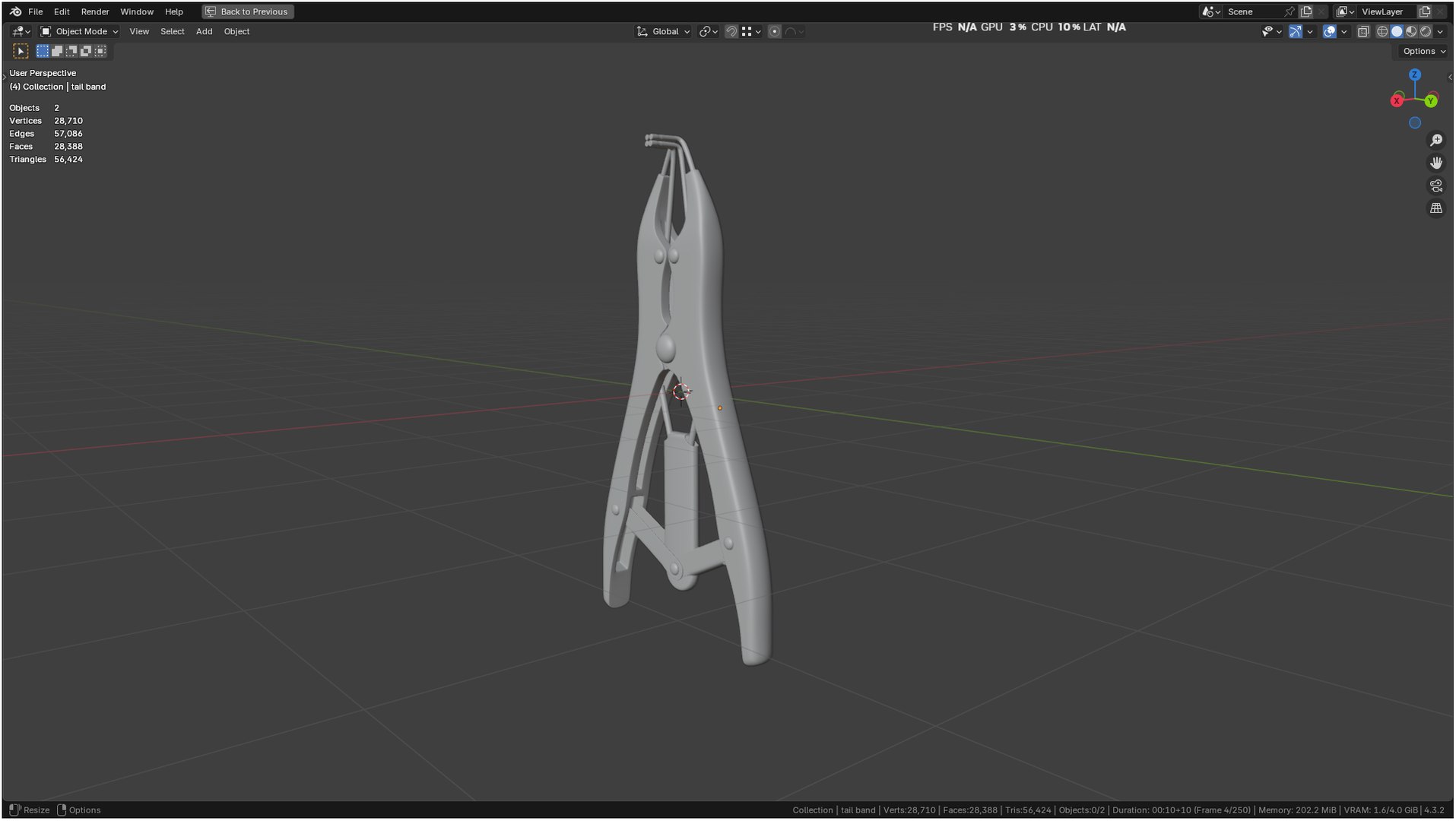Choose the Intersect Selection mode icon
Viewport: 1456px width, 821px height.
tap(100, 51)
